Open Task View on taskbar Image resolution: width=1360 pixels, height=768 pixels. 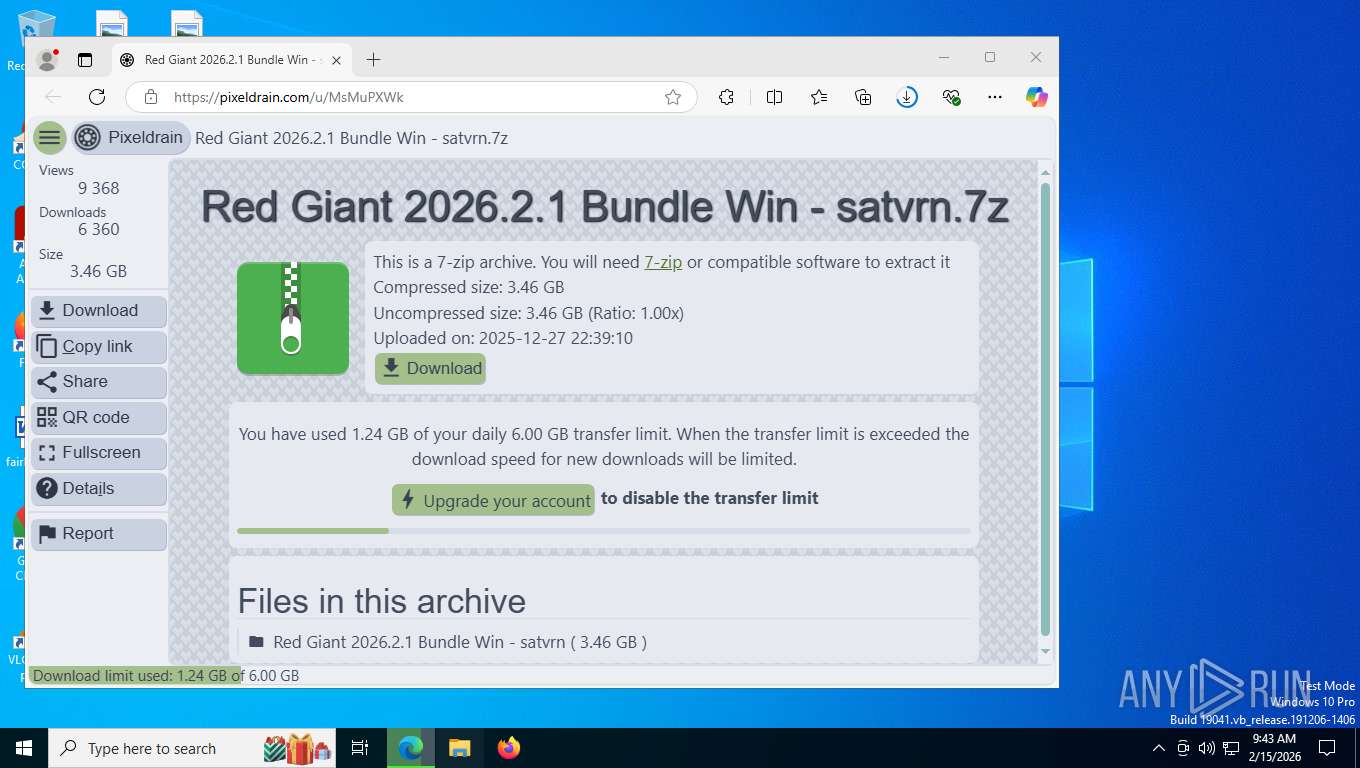pos(360,748)
